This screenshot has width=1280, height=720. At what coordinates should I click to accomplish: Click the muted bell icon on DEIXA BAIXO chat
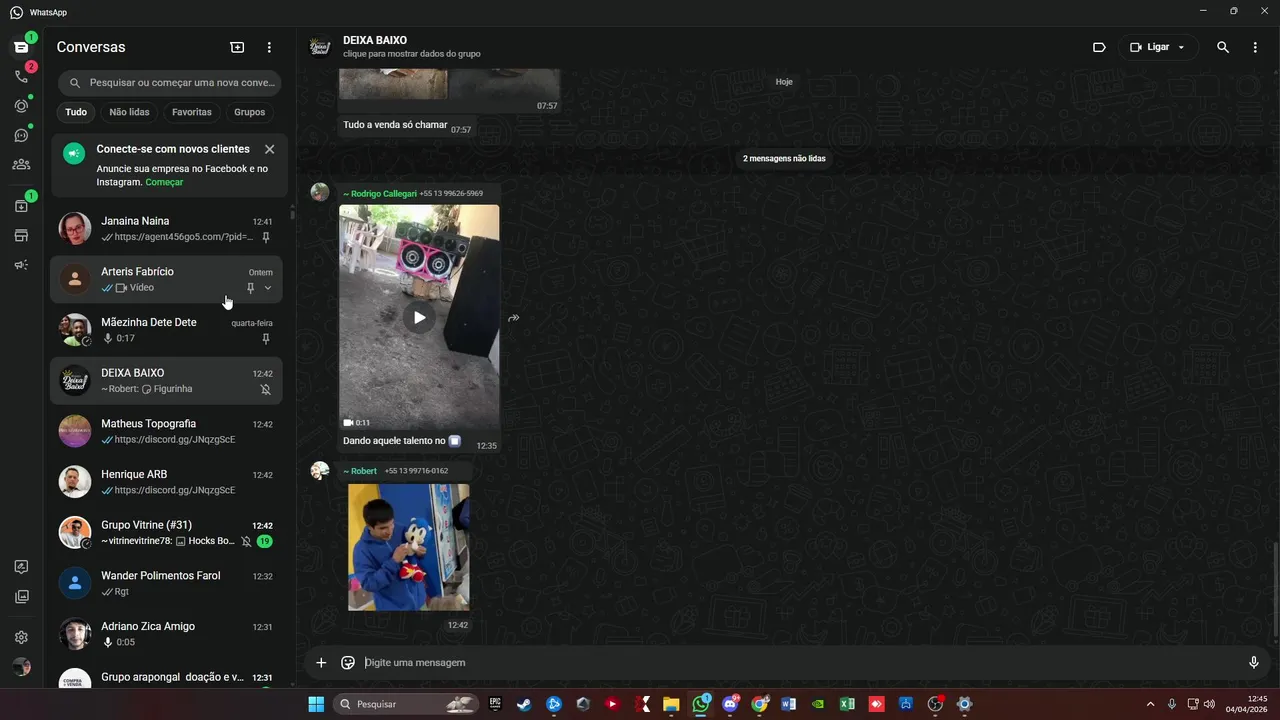click(266, 389)
